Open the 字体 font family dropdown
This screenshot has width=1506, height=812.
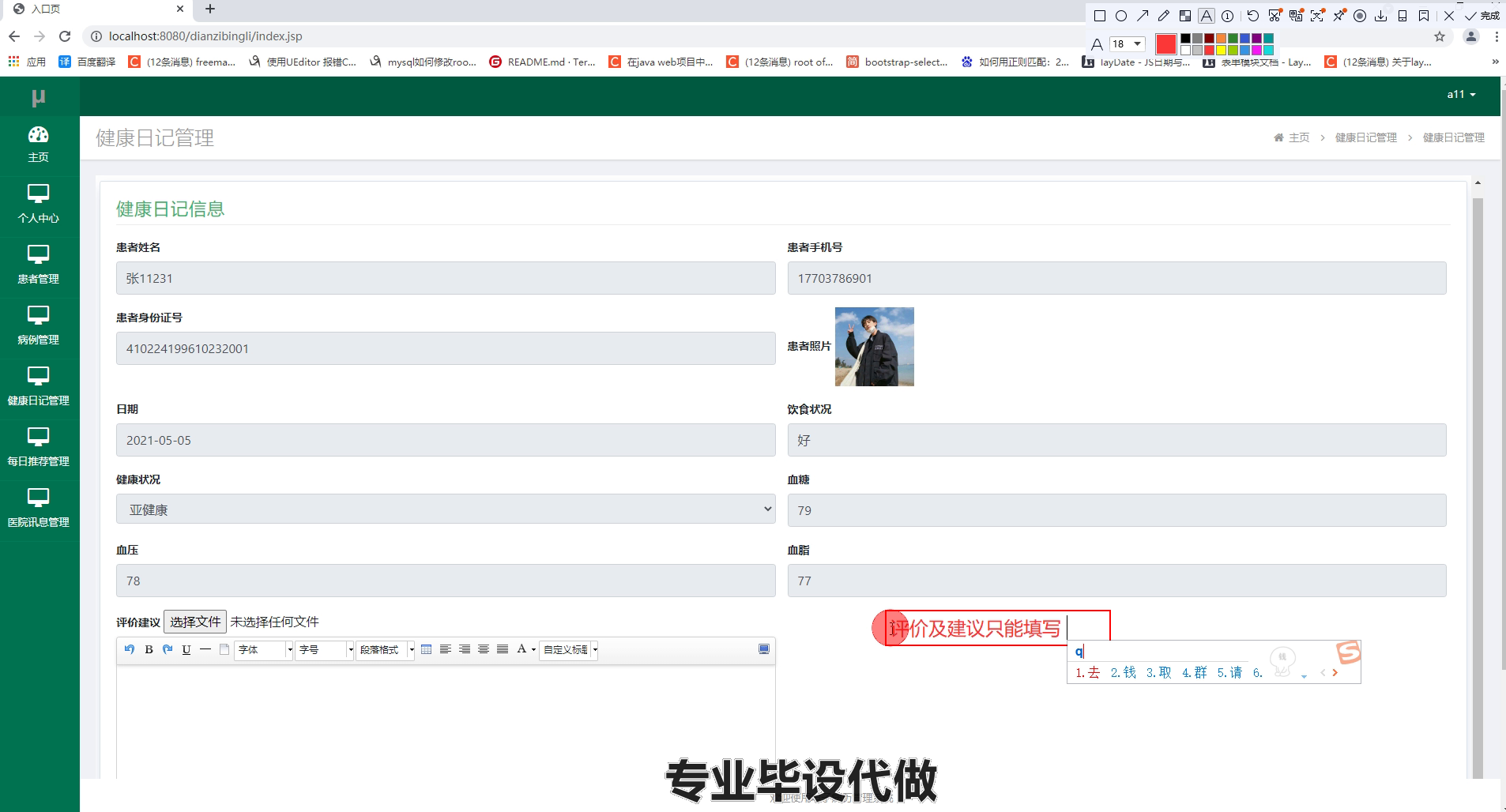(264, 650)
